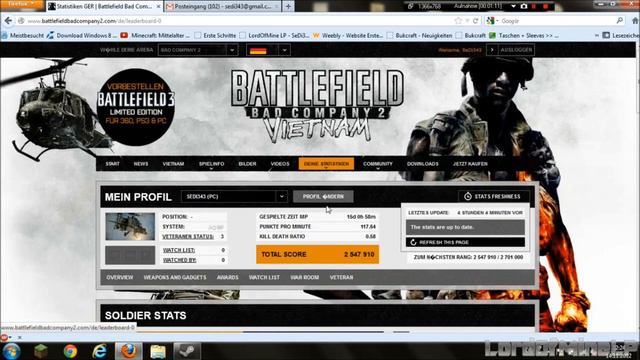Click the REFRESH THIS PAGE button
This screenshot has width=640, height=360.
(465, 242)
